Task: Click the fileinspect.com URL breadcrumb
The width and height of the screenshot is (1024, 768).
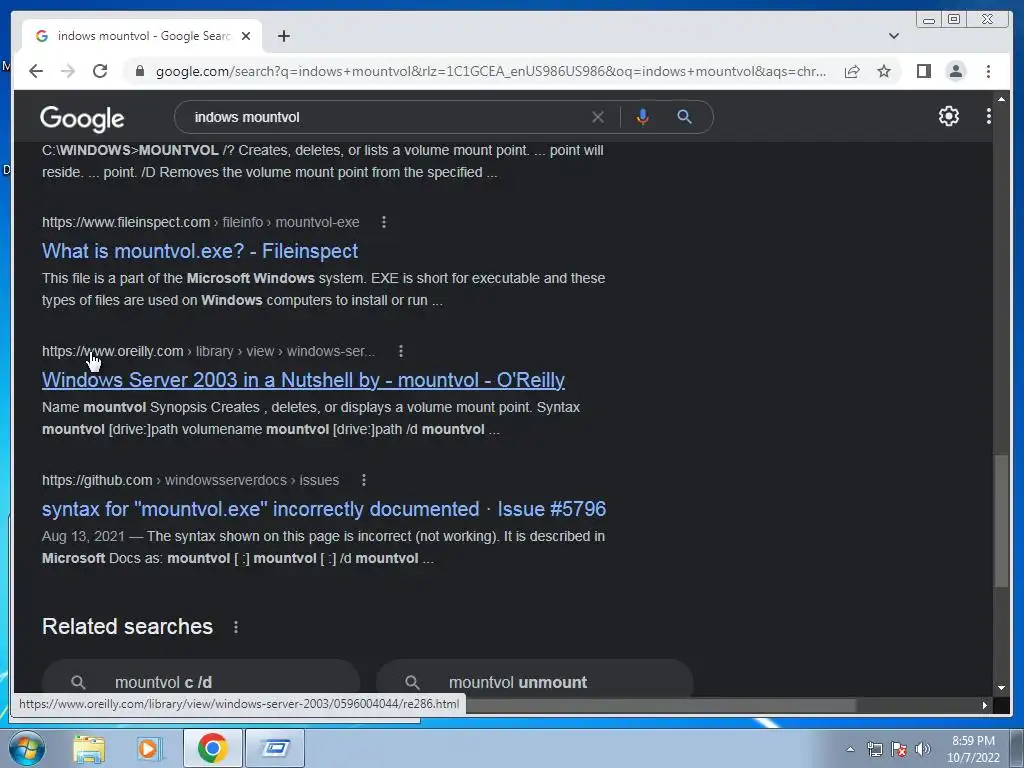Action: click(x=200, y=222)
